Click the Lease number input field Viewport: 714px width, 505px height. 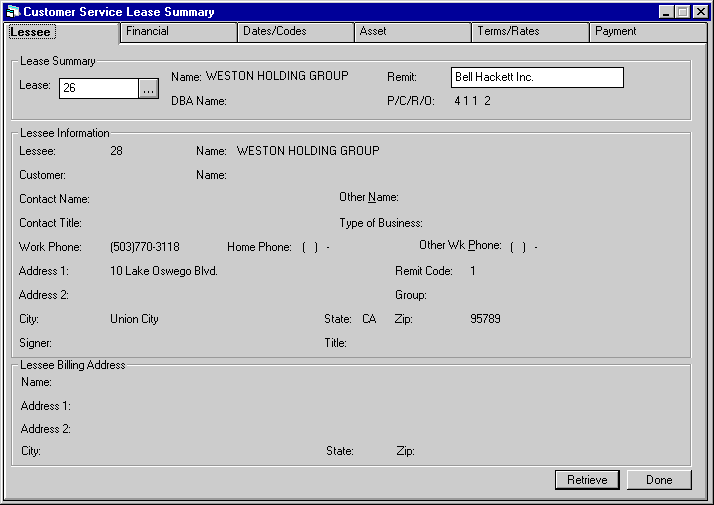point(98,88)
